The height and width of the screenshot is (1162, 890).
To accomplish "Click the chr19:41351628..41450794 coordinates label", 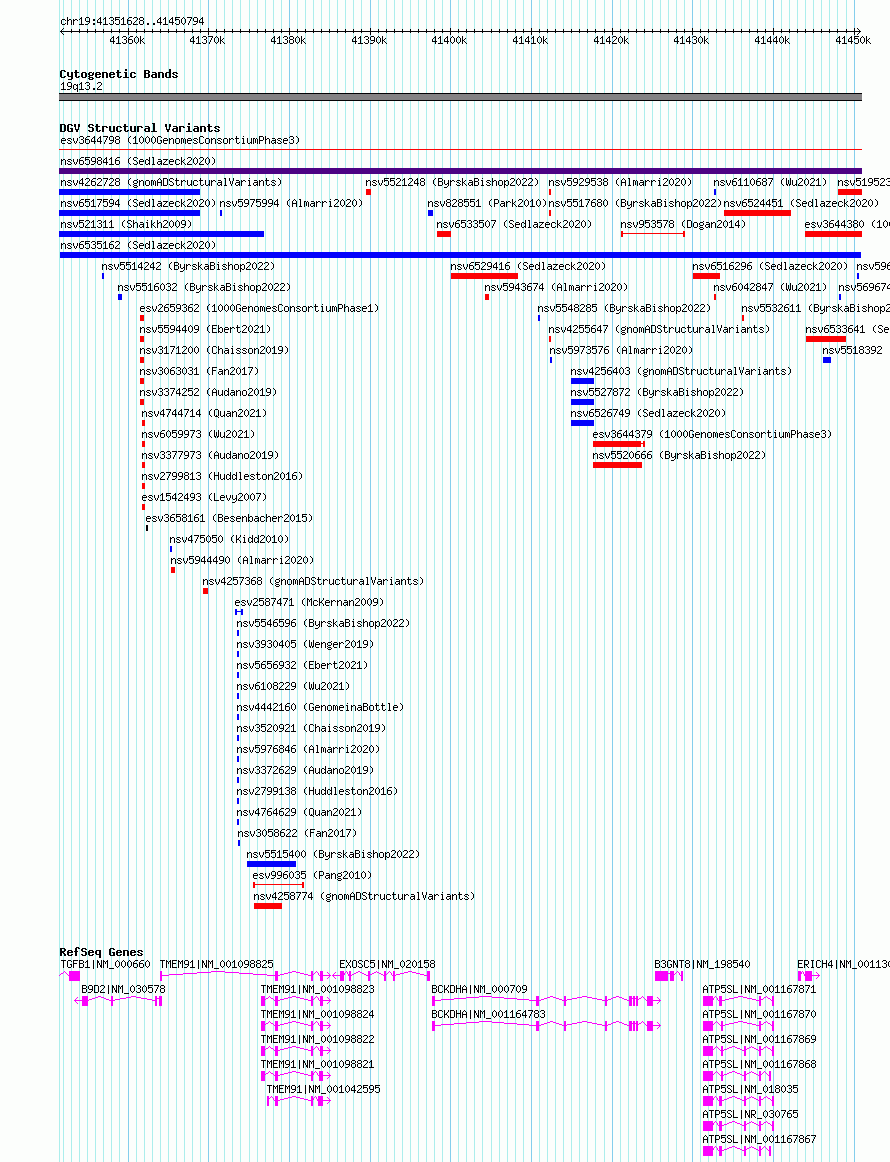I will pos(132,21).
